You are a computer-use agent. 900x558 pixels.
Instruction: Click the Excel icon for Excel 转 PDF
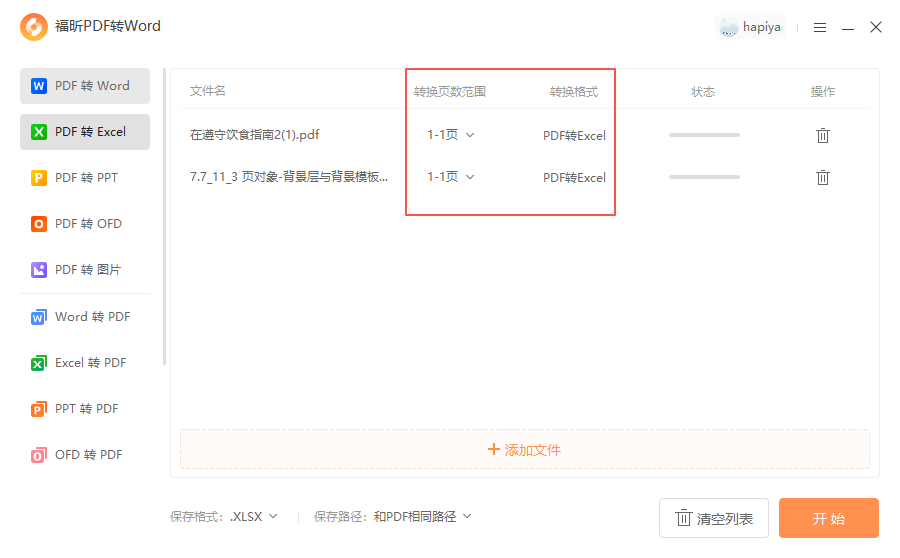click(x=38, y=363)
